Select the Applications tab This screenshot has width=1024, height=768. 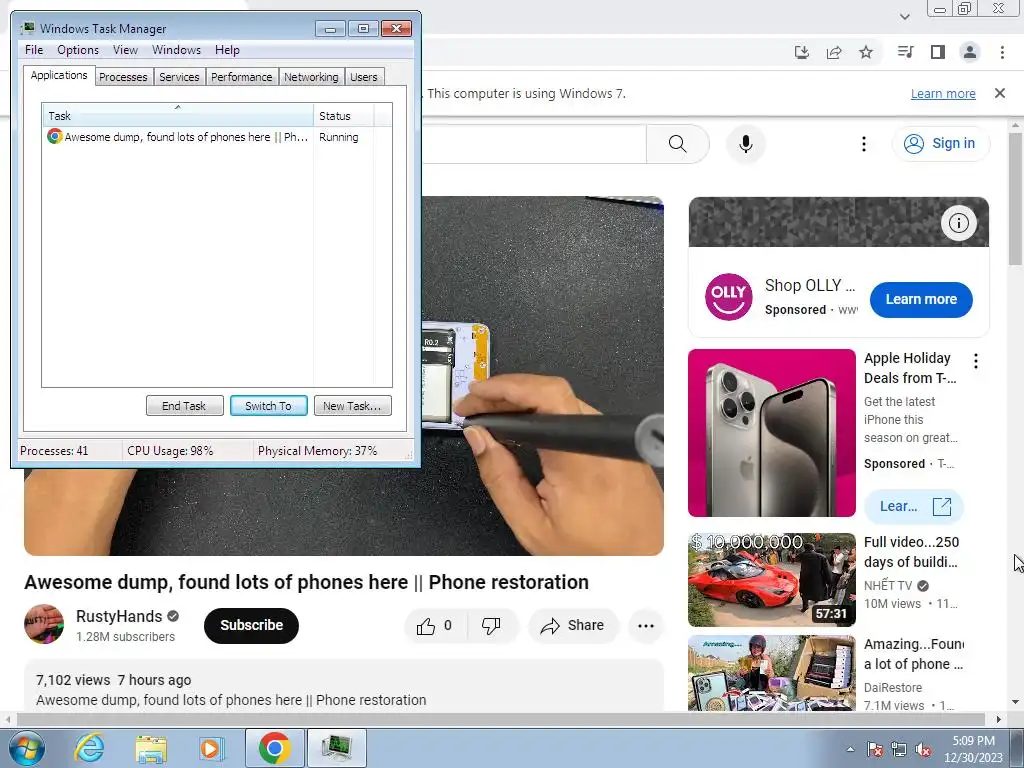pyautogui.click(x=59, y=75)
